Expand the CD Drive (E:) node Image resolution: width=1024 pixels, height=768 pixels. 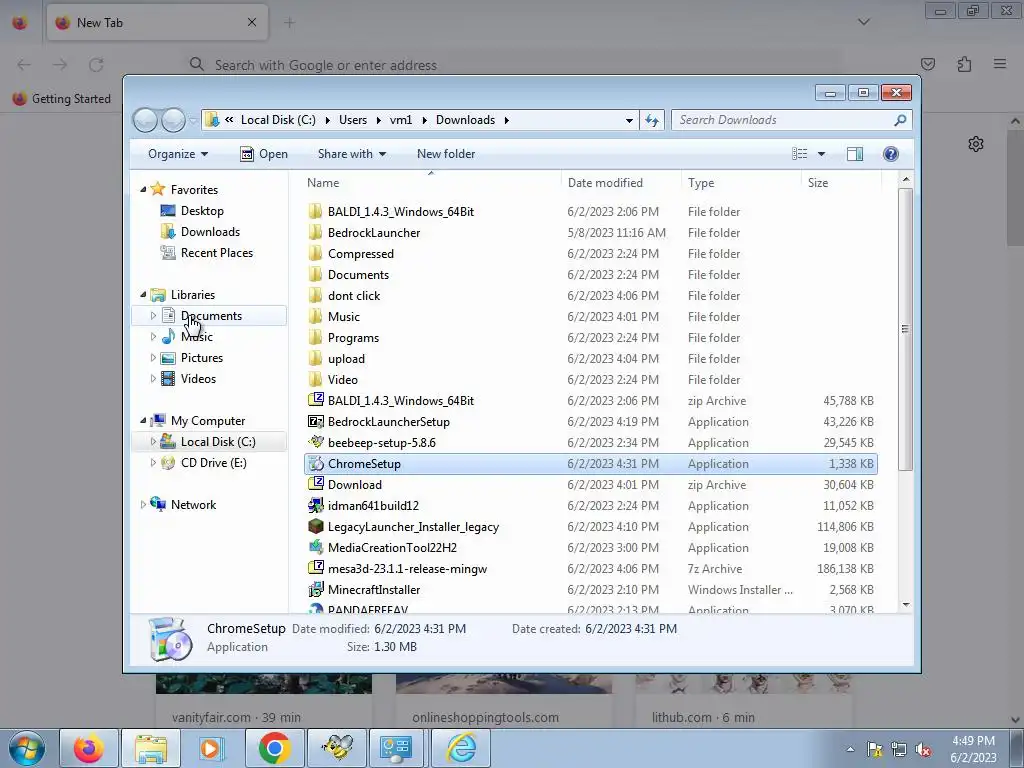coord(153,463)
